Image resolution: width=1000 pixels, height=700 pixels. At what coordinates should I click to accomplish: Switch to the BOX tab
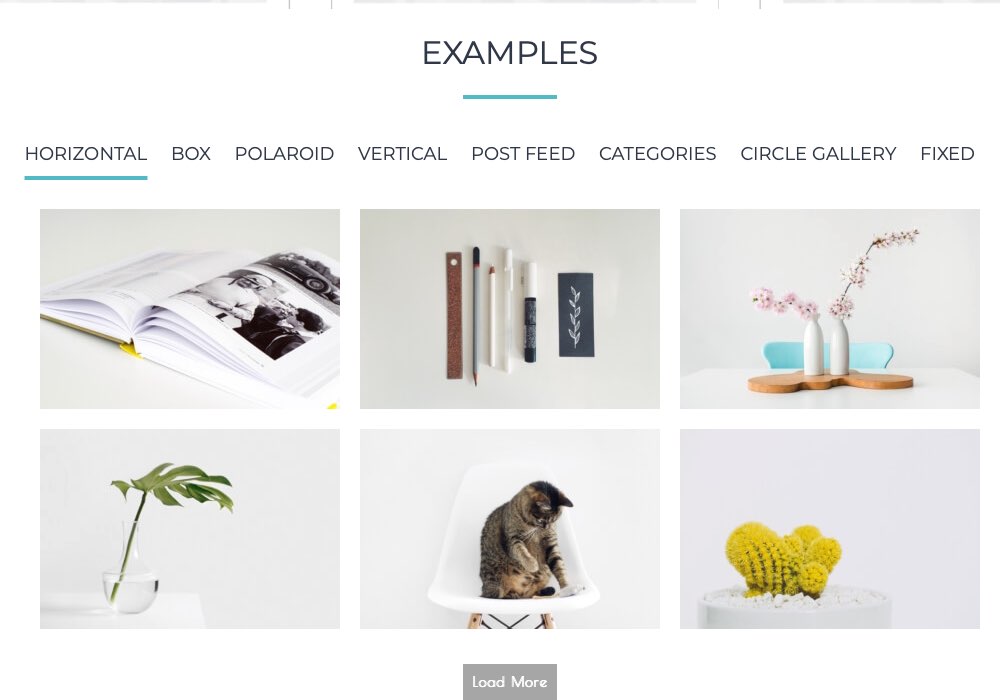191,154
